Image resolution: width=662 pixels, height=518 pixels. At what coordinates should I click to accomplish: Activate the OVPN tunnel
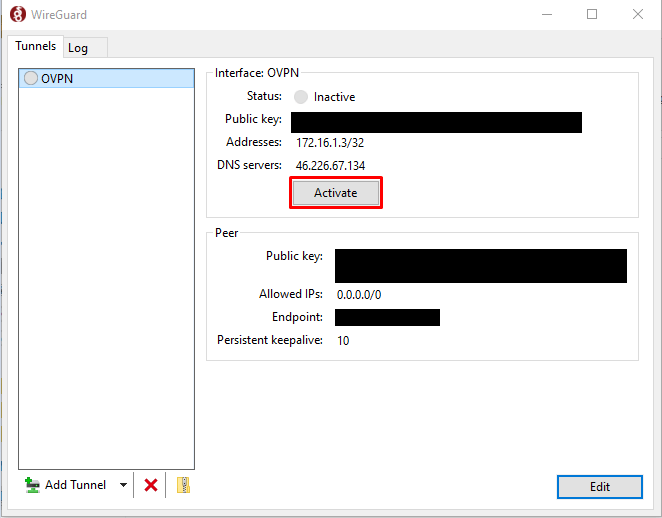(336, 193)
